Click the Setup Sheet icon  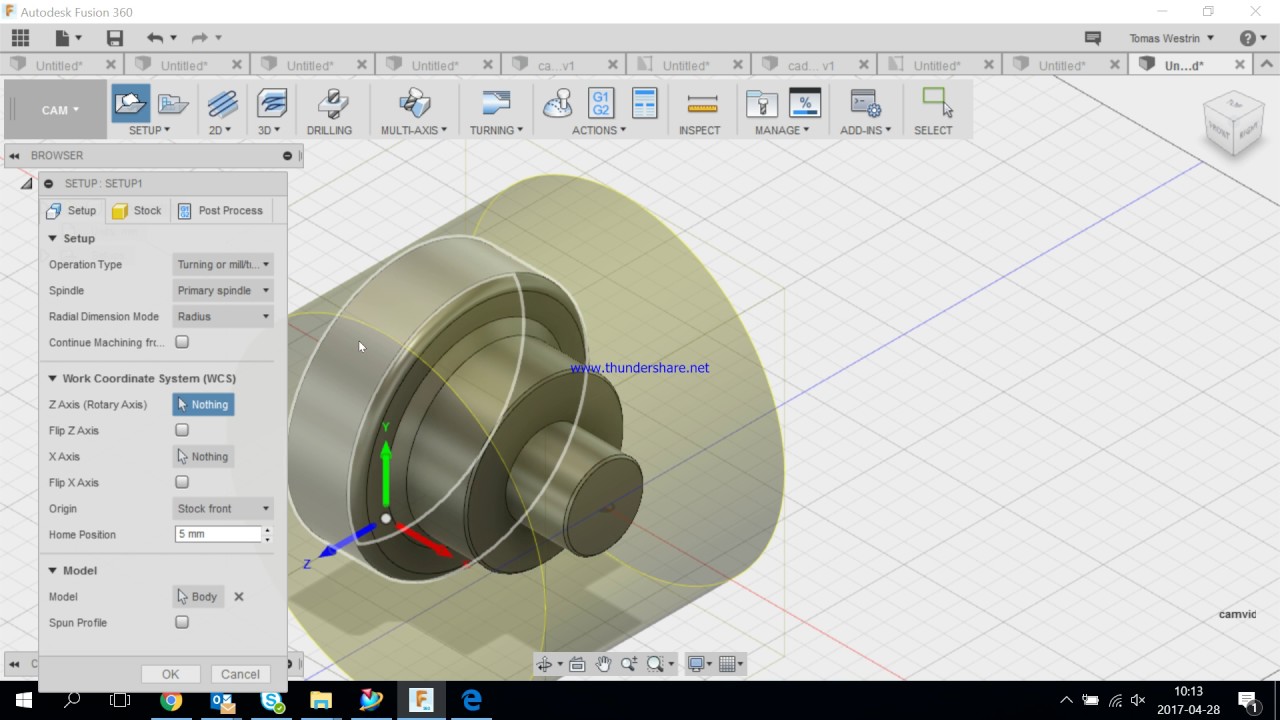(645, 103)
